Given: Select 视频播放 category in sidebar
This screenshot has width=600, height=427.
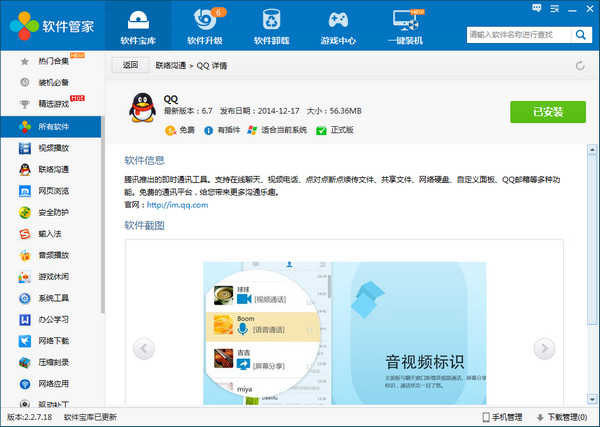Looking at the screenshot, I should [x=53, y=147].
